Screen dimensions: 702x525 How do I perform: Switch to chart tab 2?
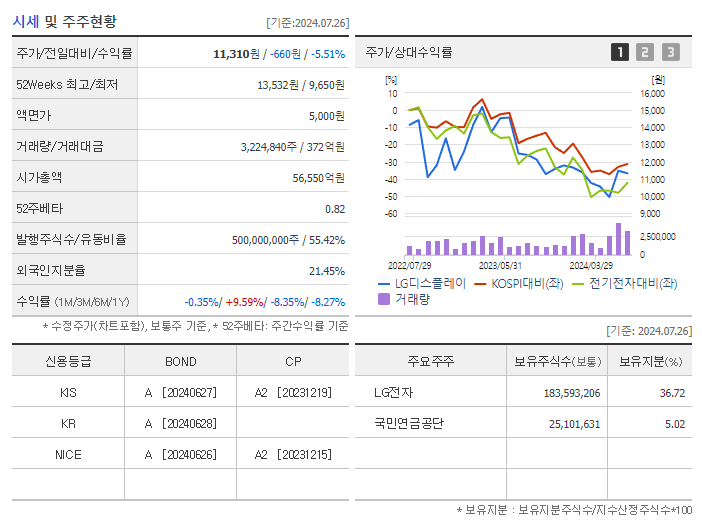coord(645,52)
